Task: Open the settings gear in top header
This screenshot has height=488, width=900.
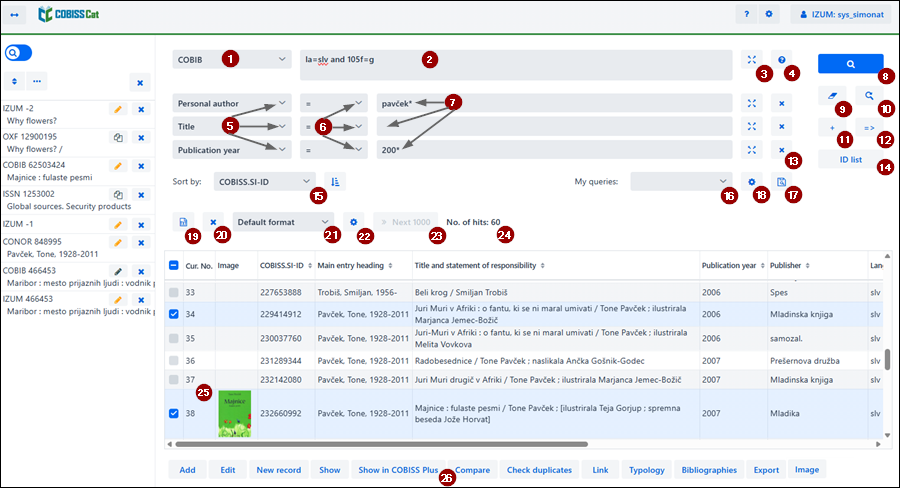Action: 769,14
